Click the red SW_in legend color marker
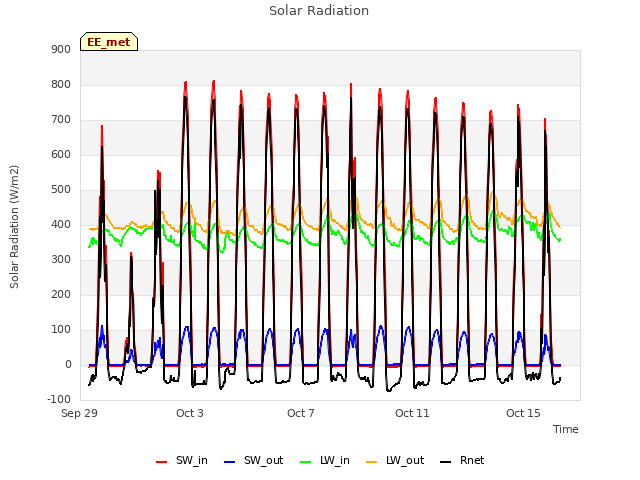This screenshot has height=480, width=640. tap(162, 462)
